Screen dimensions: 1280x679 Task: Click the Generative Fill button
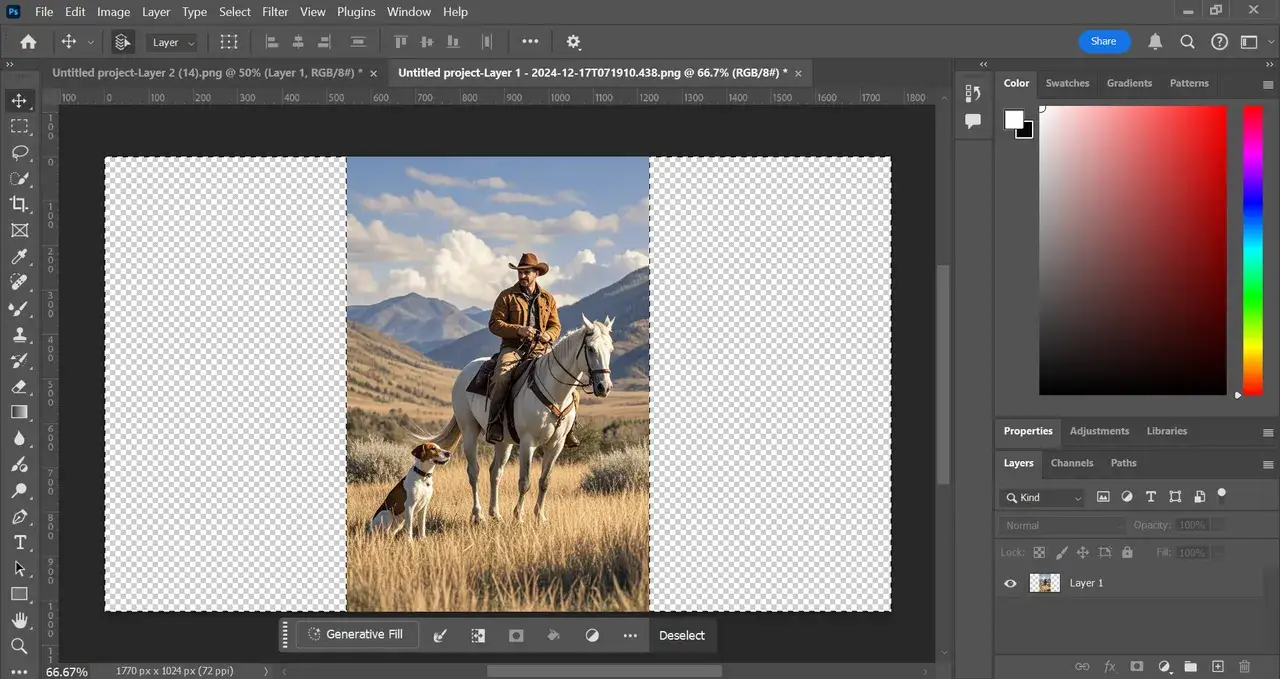tap(356, 635)
